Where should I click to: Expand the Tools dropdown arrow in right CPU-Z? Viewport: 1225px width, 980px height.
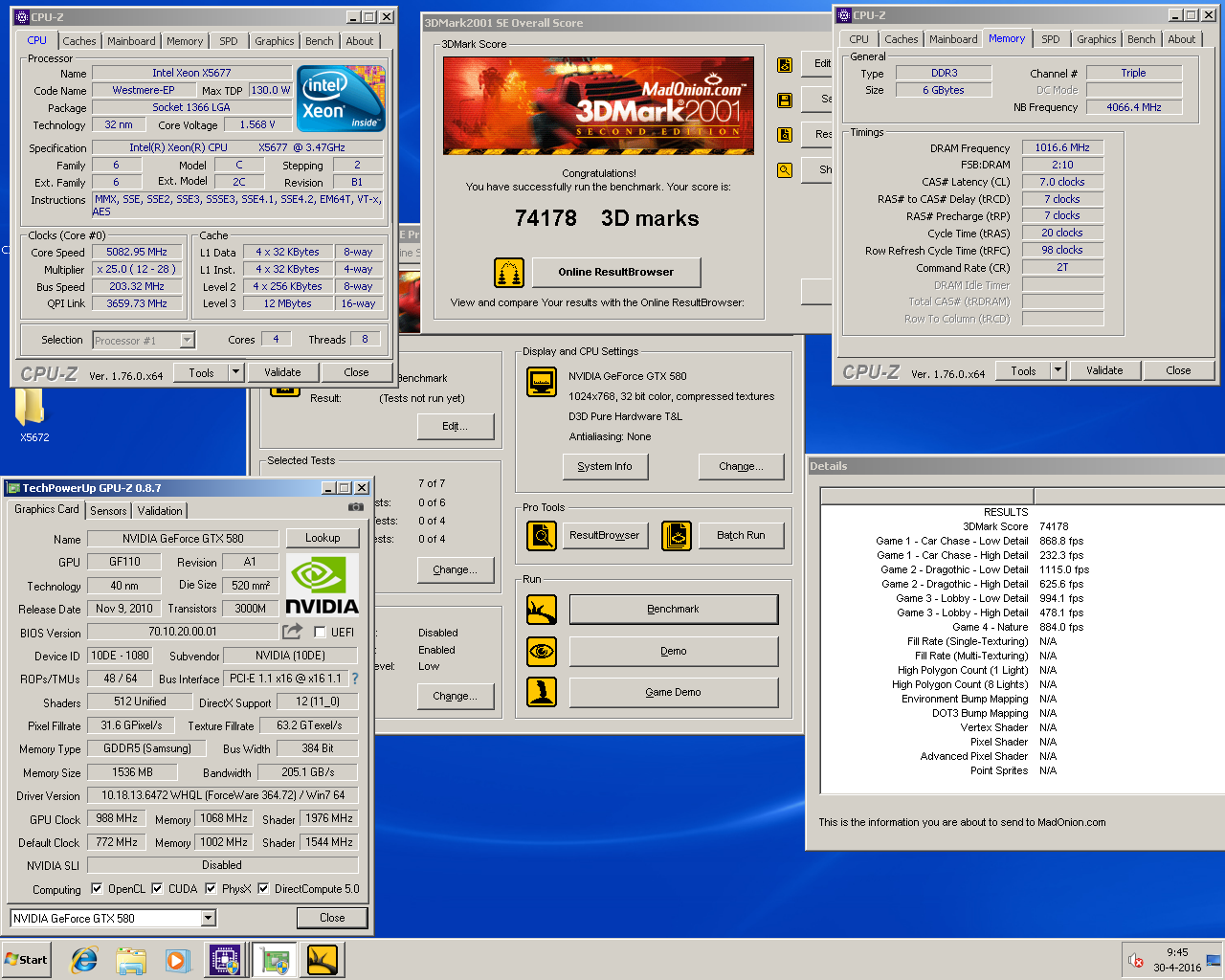coord(1058,370)
